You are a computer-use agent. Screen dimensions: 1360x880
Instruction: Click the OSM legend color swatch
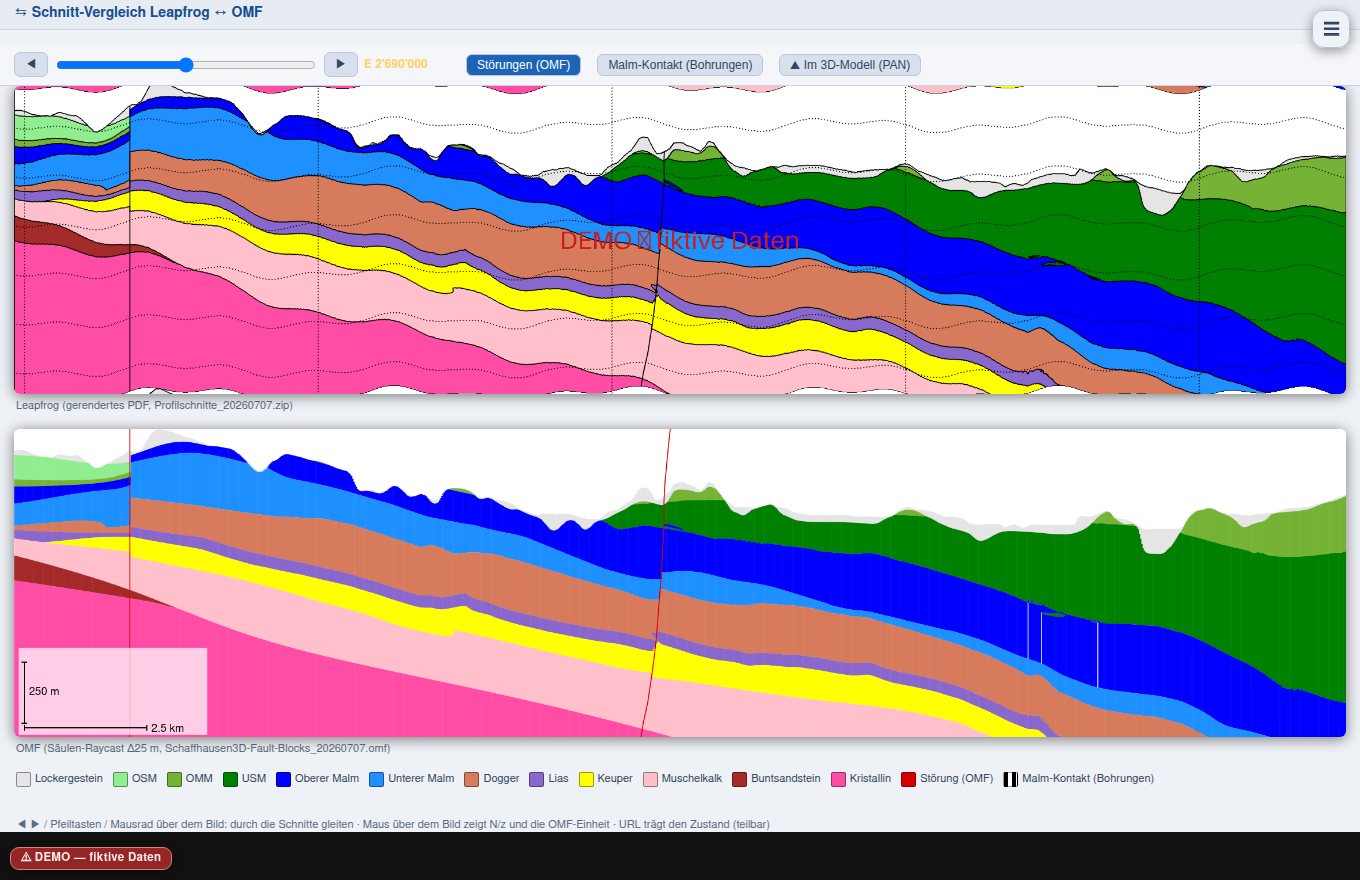[x=121, y=779]
